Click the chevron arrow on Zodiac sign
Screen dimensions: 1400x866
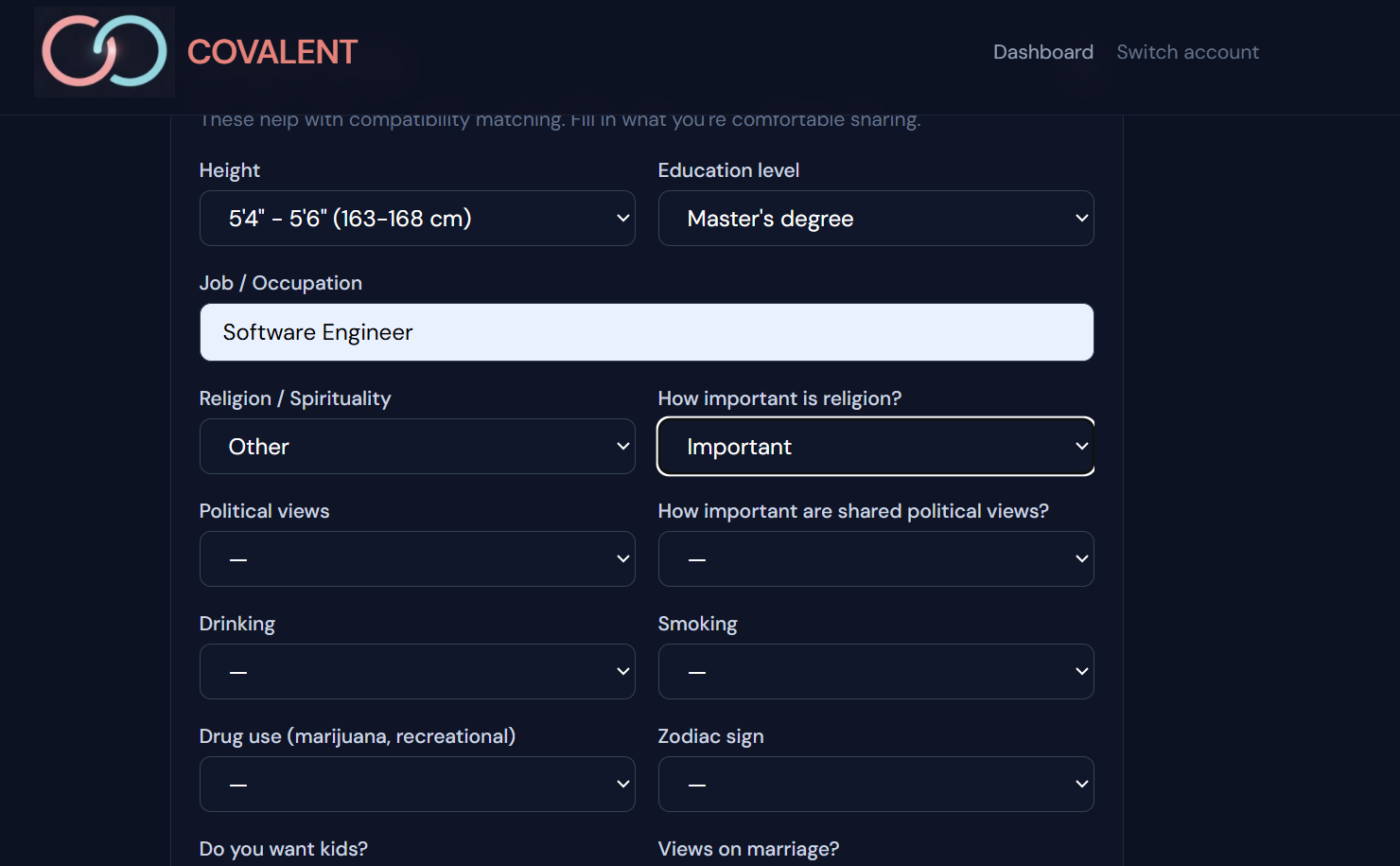(x=1082, y=785)
